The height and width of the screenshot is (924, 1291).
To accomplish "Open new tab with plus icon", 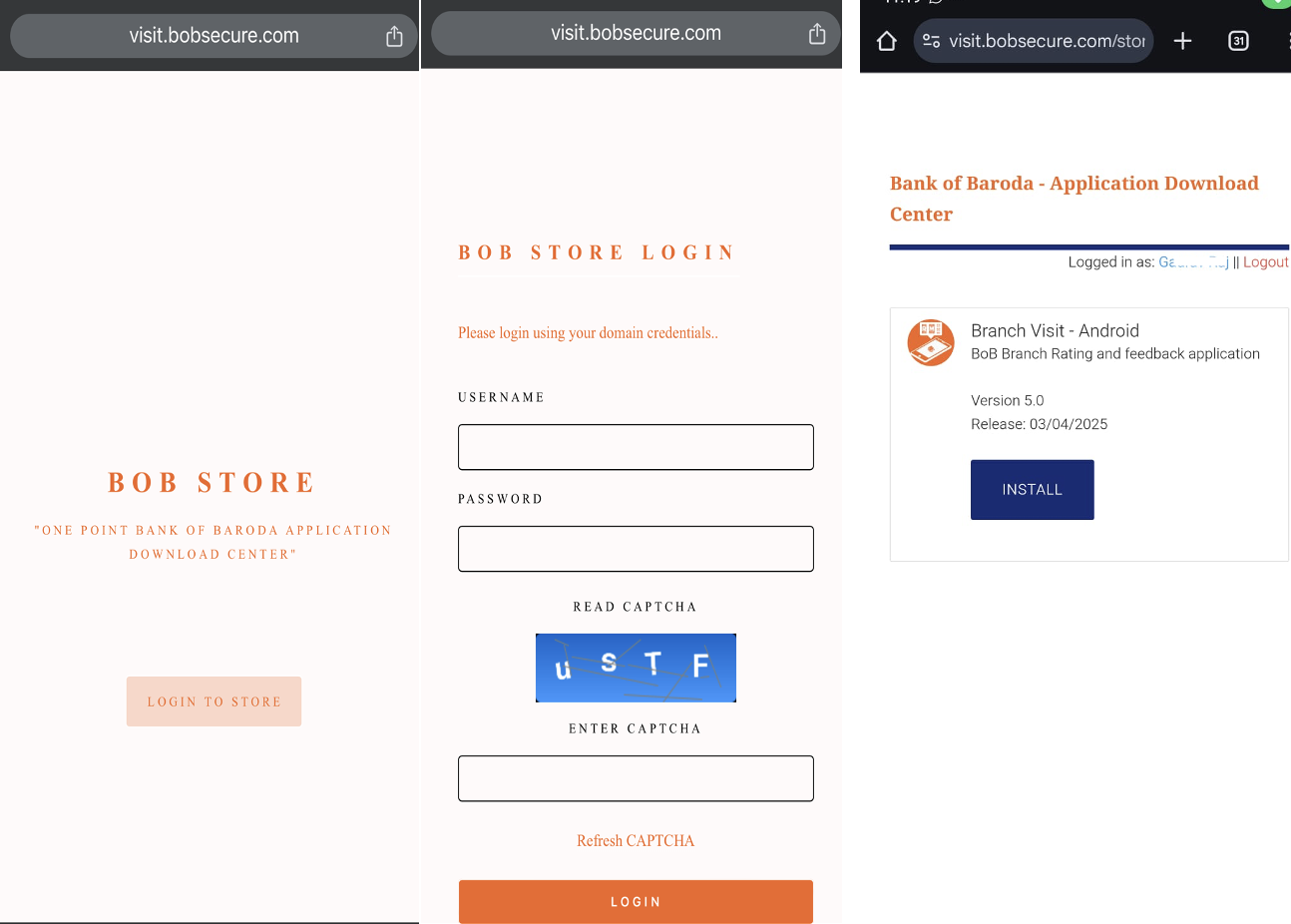I will [1182, 41].
